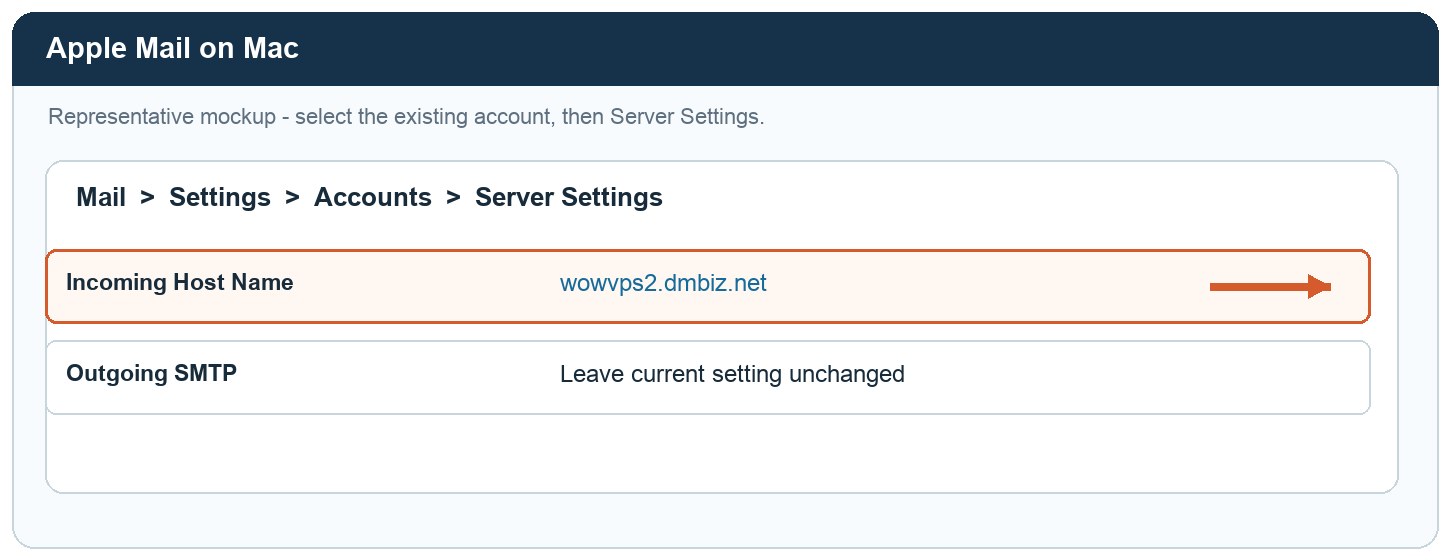The height and width of the screenshot is (560, 1450).
Task: Select the Incoming Host Name label
Action: (x=180, y=283)
